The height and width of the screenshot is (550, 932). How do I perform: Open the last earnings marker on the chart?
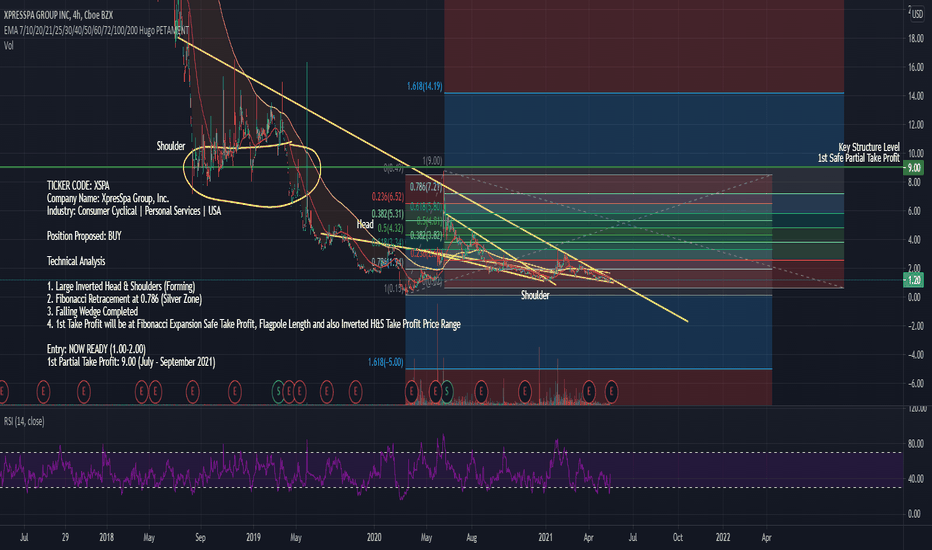(x=611, y=391)
